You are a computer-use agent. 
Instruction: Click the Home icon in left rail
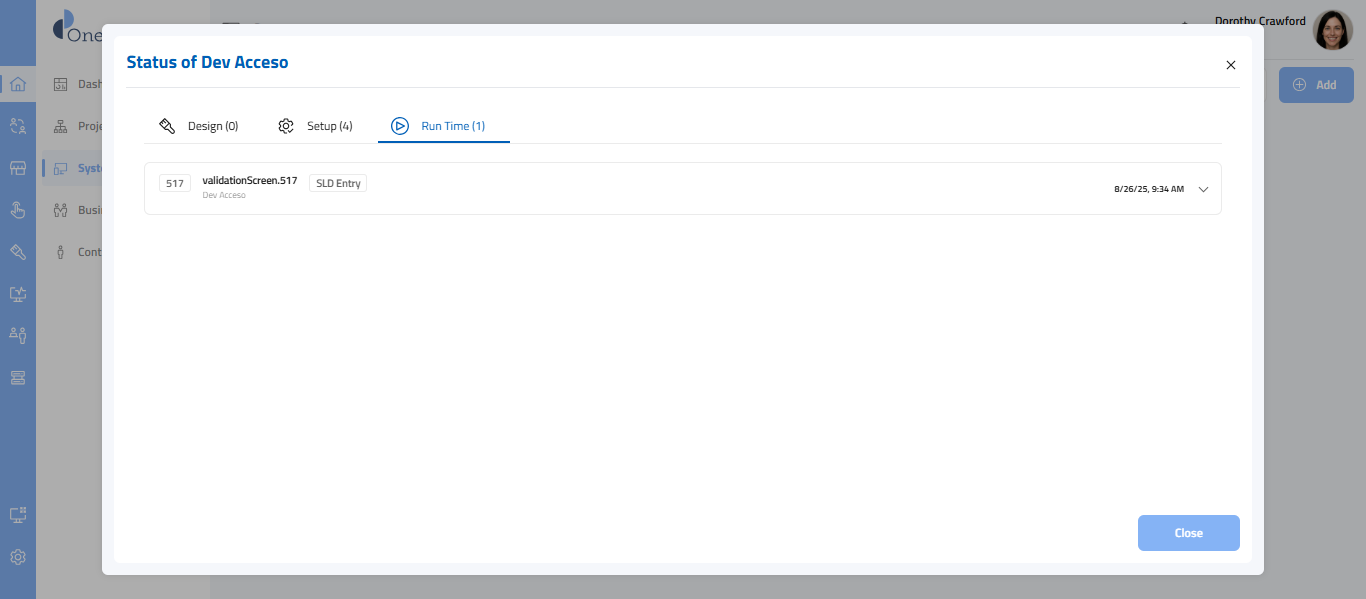pos(18,84)
